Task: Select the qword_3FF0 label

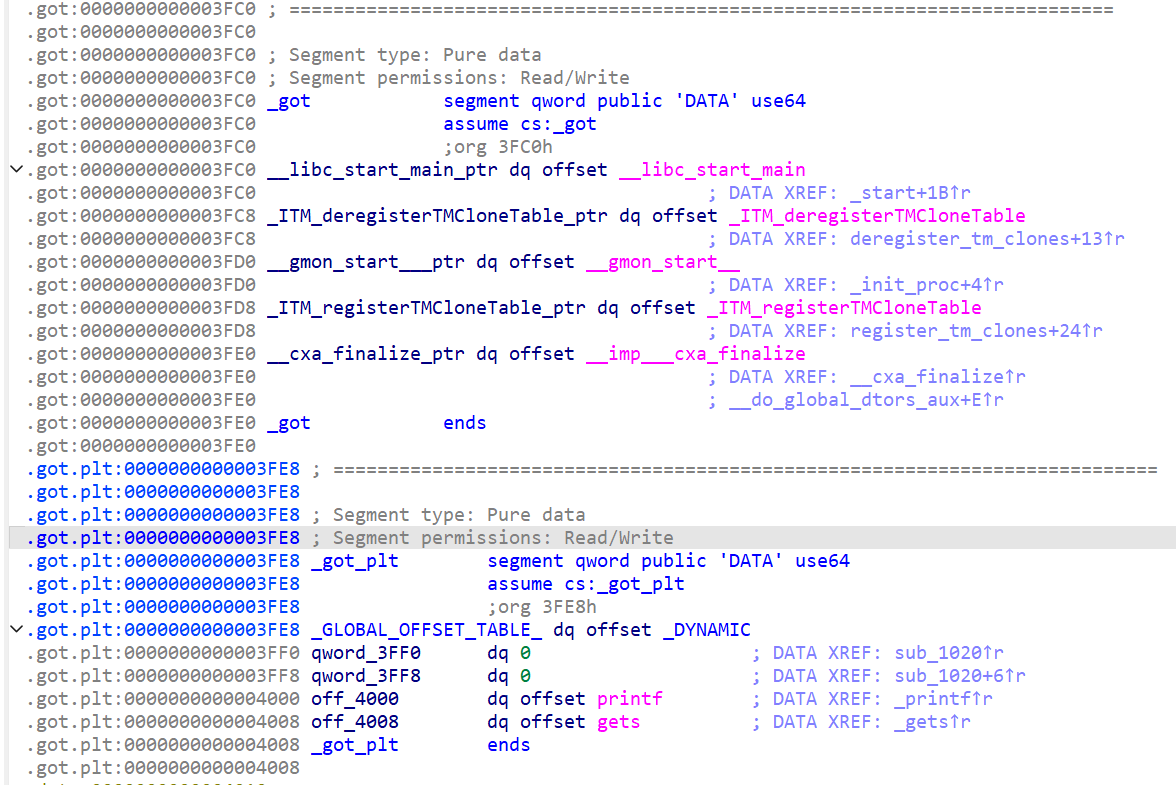Action: tap(366, 653)
